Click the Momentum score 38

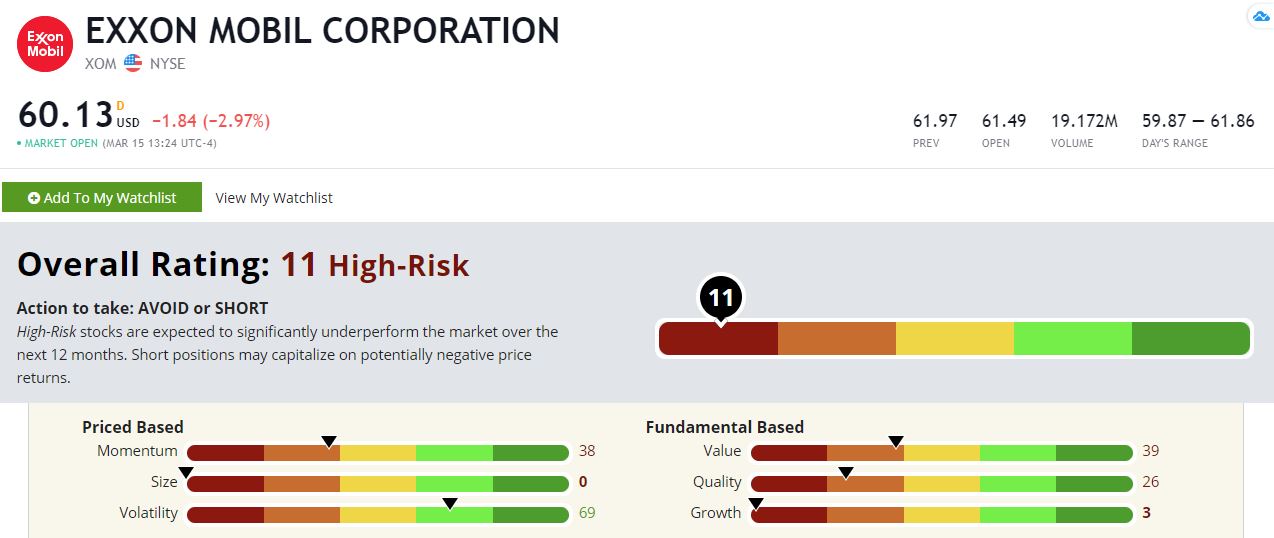[x=587, y=451]
